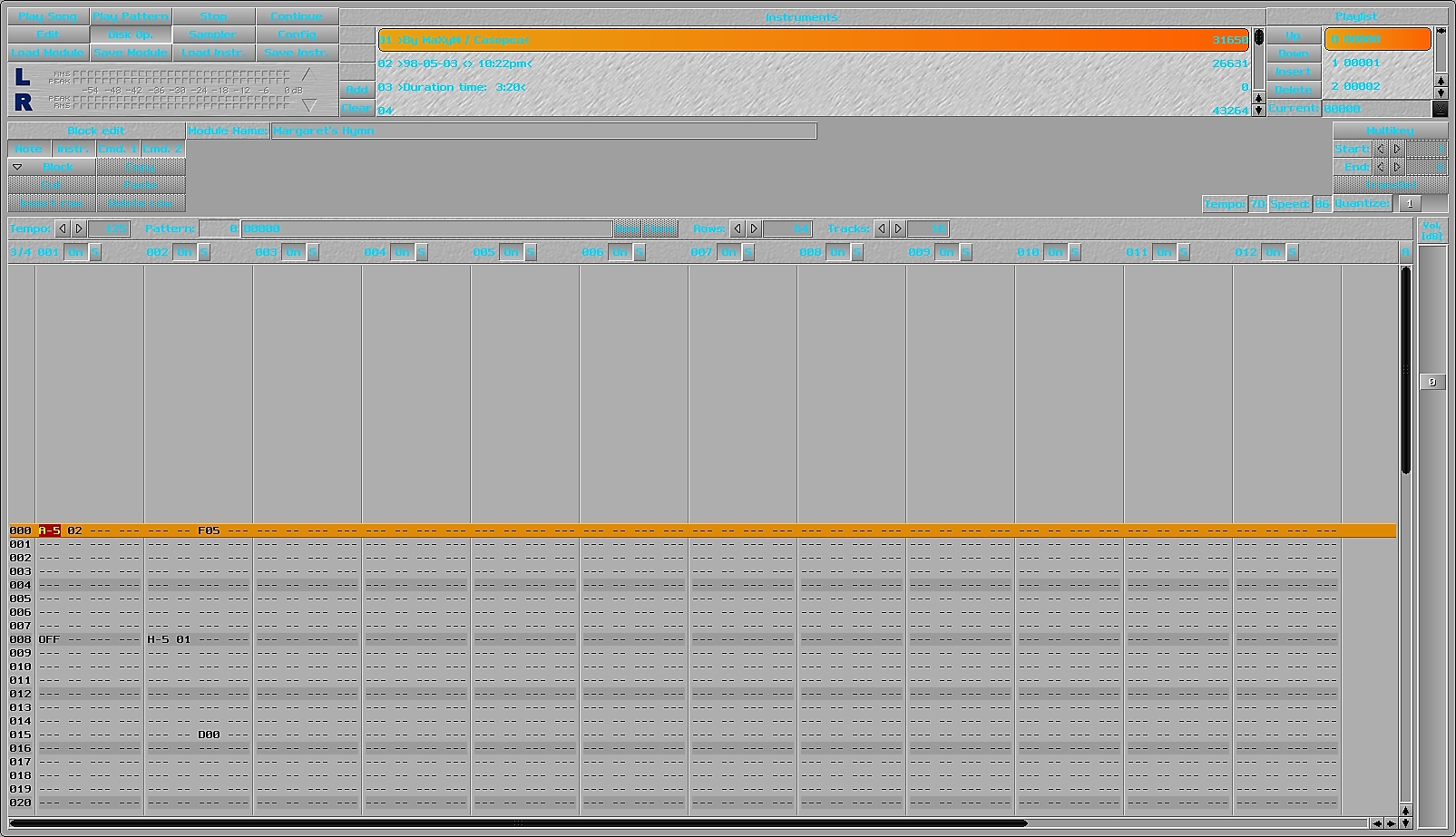The width and height of the screenshot is (1456, 837).
Task: Click the Multikey End right arrow
Action: [x=1397, y=168]
